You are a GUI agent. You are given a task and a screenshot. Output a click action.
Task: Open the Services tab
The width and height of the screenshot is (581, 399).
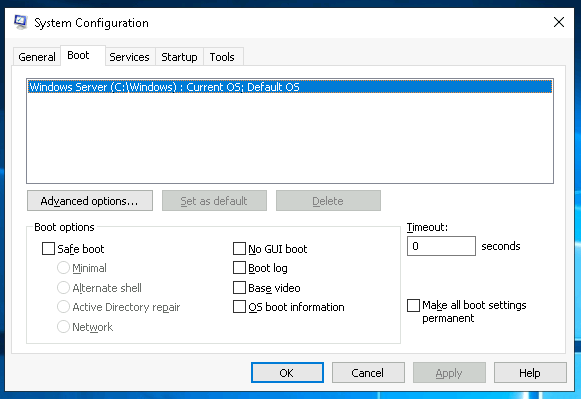coord(129,57)
